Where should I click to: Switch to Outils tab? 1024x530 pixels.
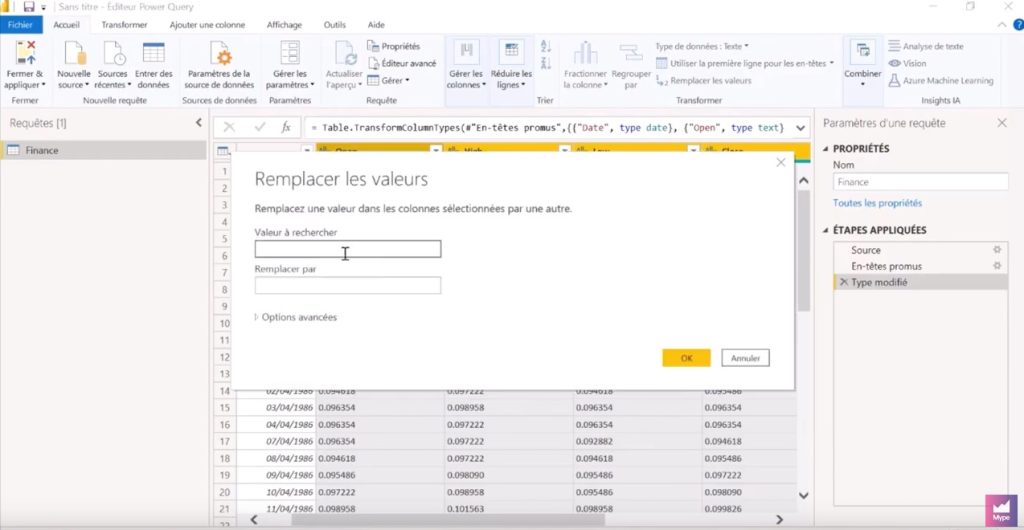(x=334, y=25)
